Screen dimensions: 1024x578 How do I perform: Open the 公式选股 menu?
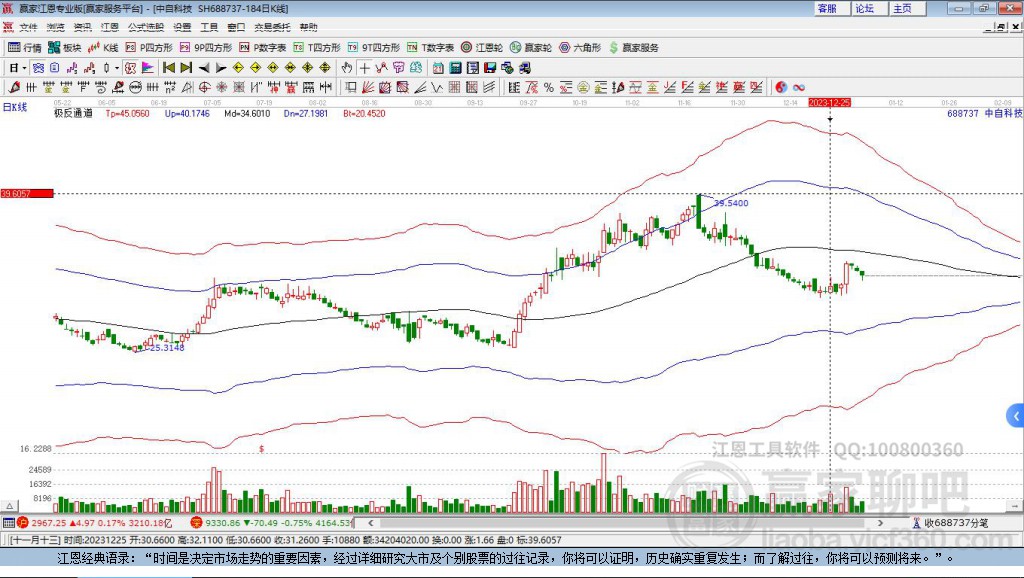tap(146, 27)
